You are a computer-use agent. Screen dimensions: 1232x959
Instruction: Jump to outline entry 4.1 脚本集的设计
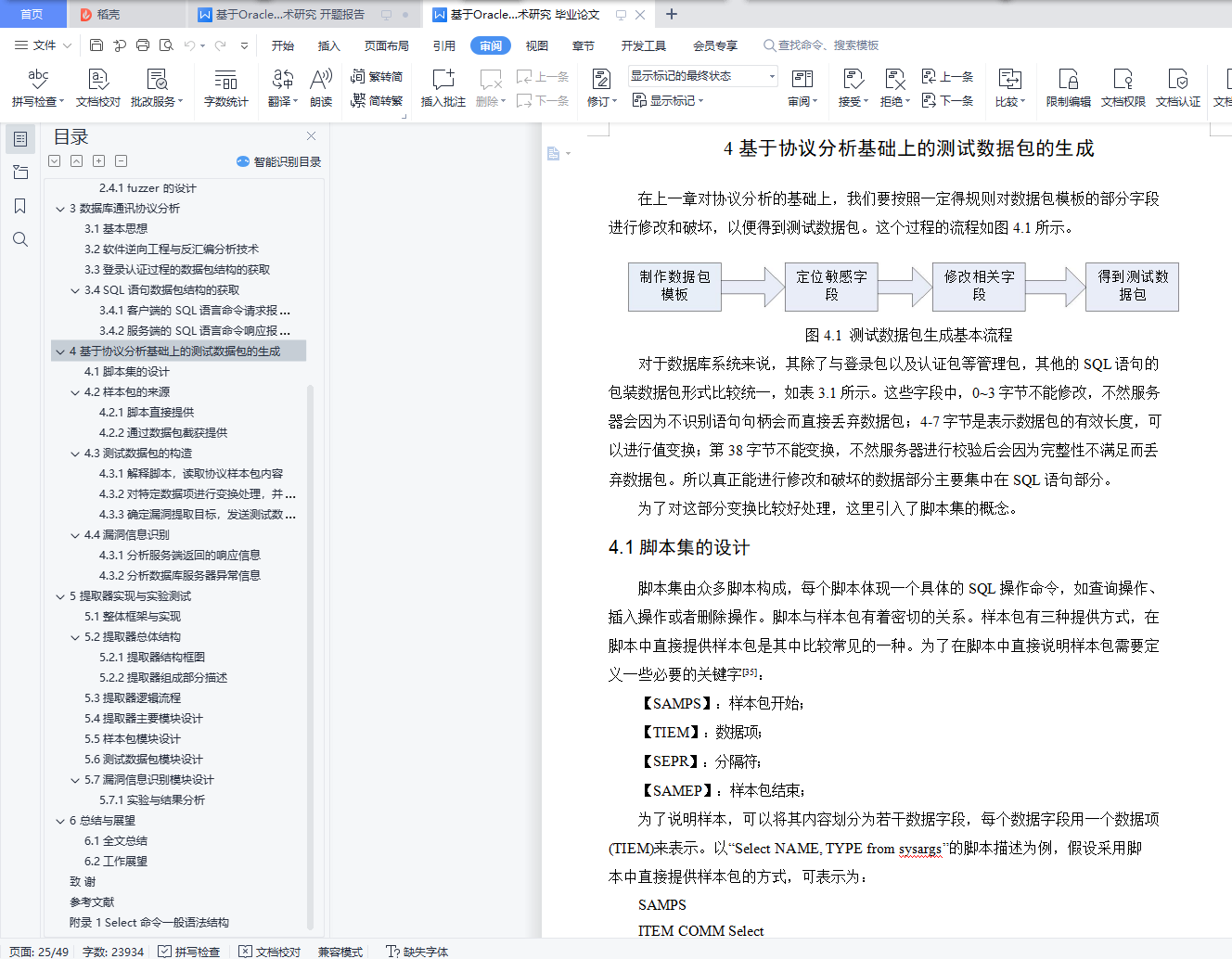tap(127, 372)
